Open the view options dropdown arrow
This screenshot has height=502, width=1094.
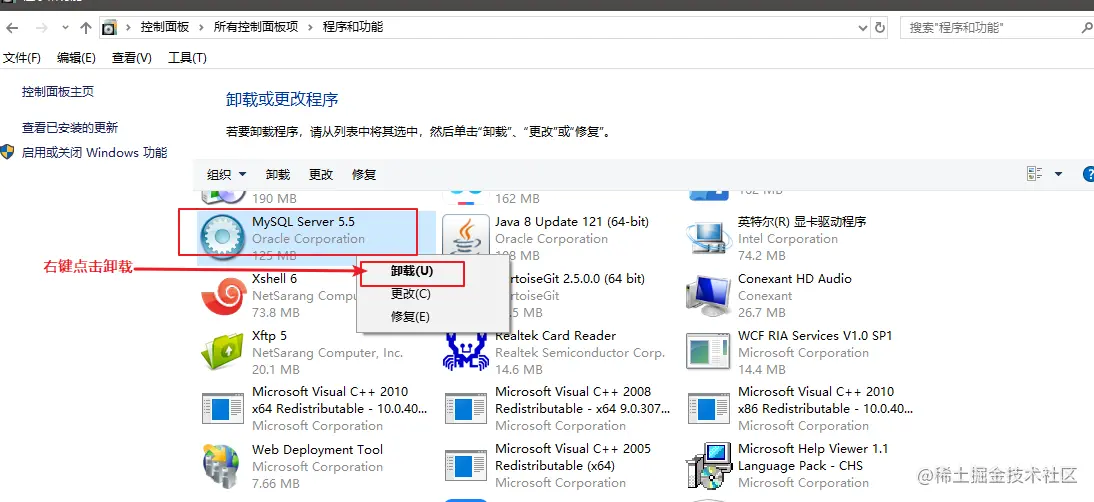click(1058, 174)
